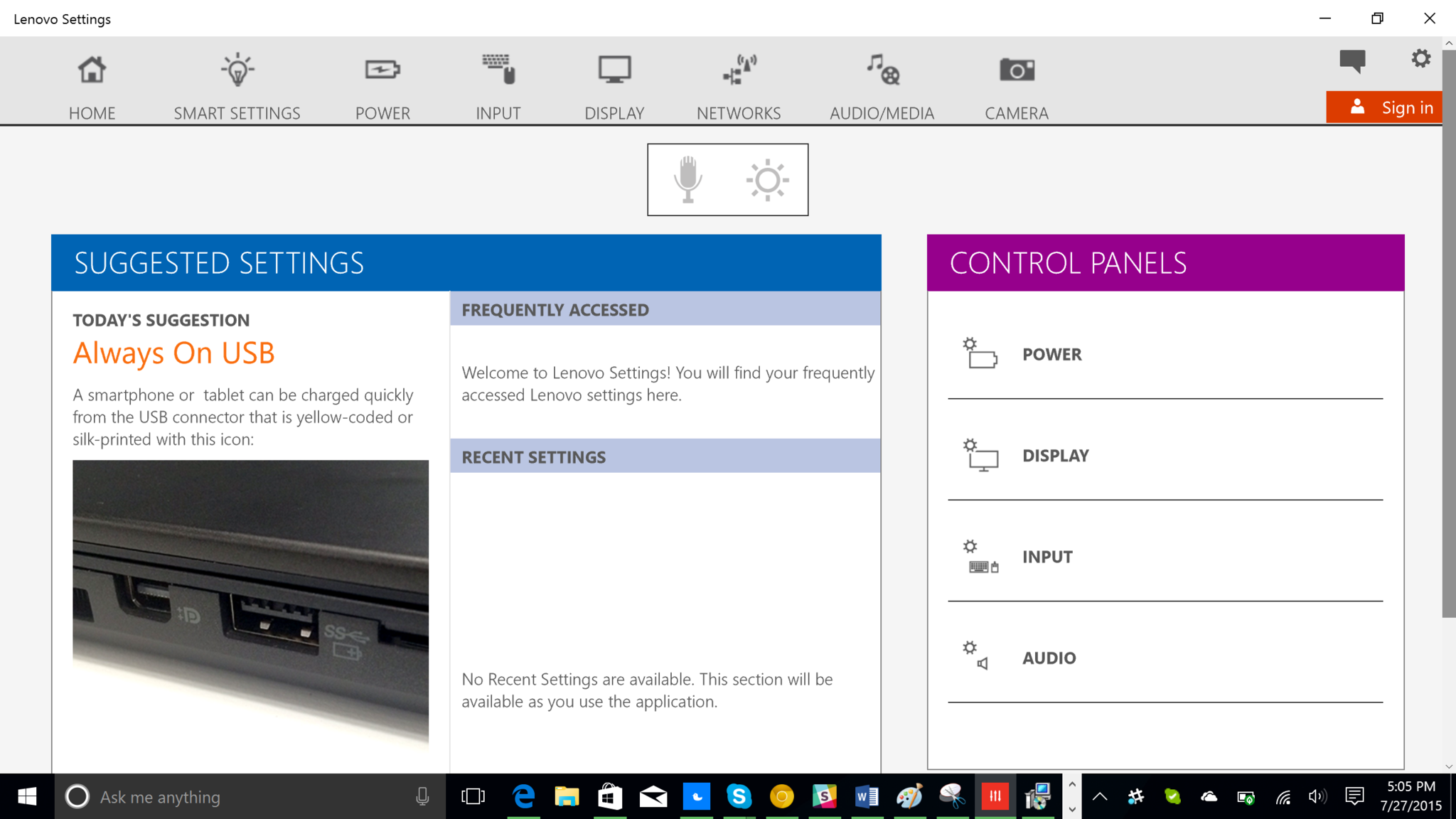
Task: Launch Microsoft Edge from the taskbar
Action: 524,797
